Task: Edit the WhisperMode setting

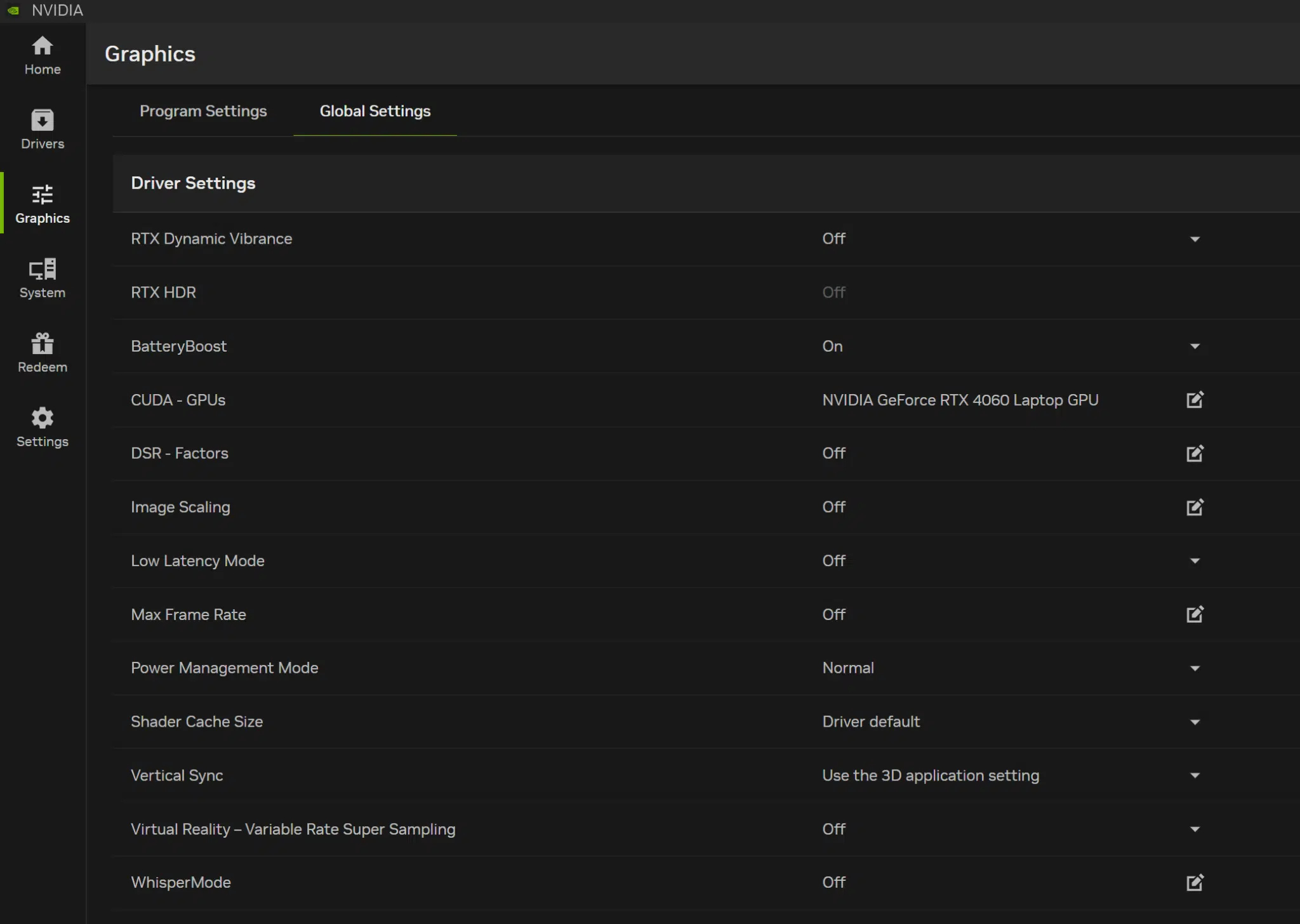Action: (x=1195, y=882)
